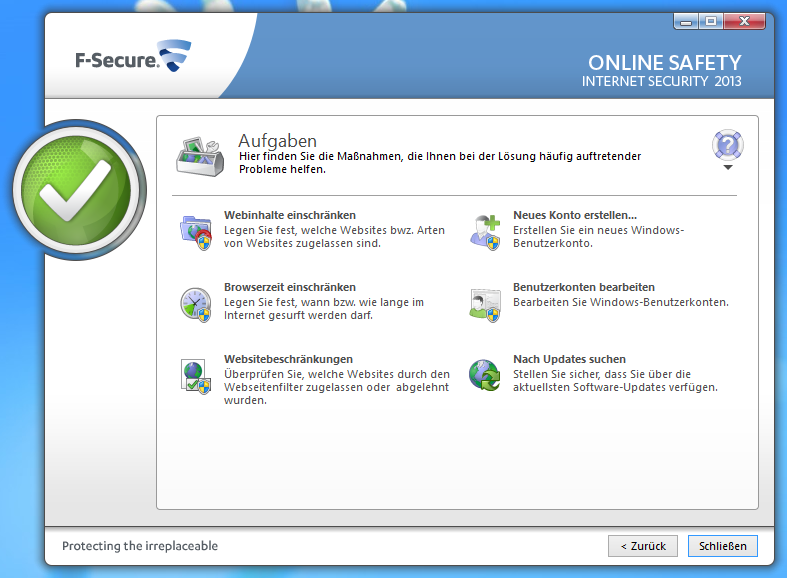Maximize the F-Secure window
This screenshot has width=787, height=578.
[x=711, y=22]
